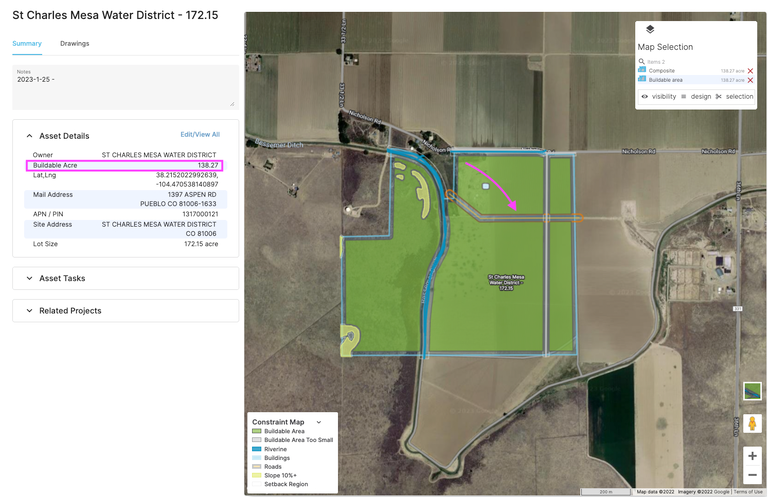Select the Composite row in Map Selection
The height and width of the screenshot is (497, 768).
coord(696,71)
